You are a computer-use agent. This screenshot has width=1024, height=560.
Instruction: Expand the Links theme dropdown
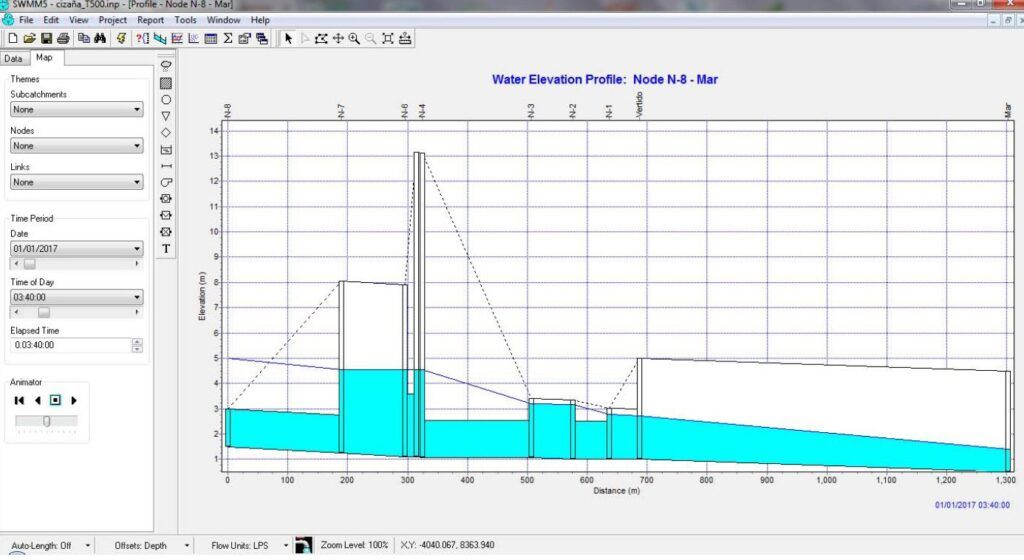(x=136, y=182)
